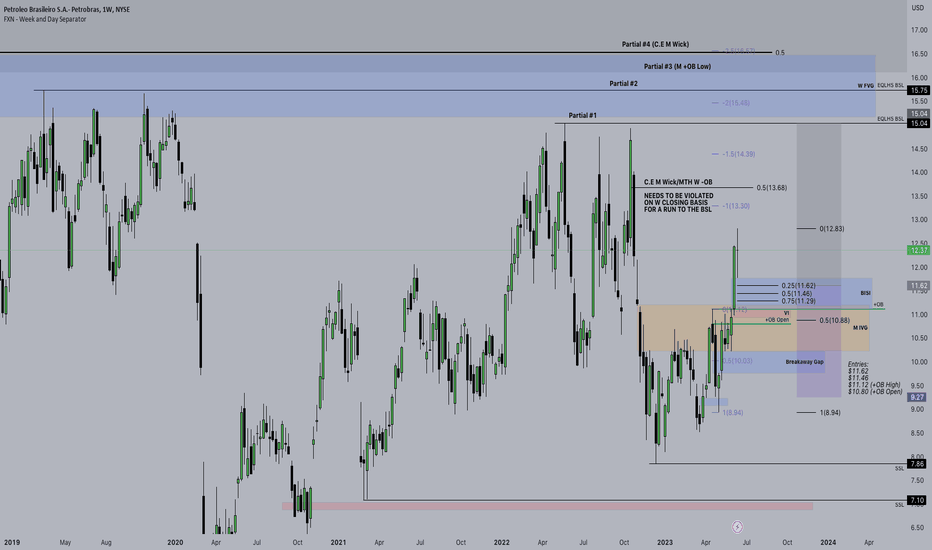Click the lightning bolt icon near the time axis
This screenshot has height=550, width=932.
click(737, 527)
